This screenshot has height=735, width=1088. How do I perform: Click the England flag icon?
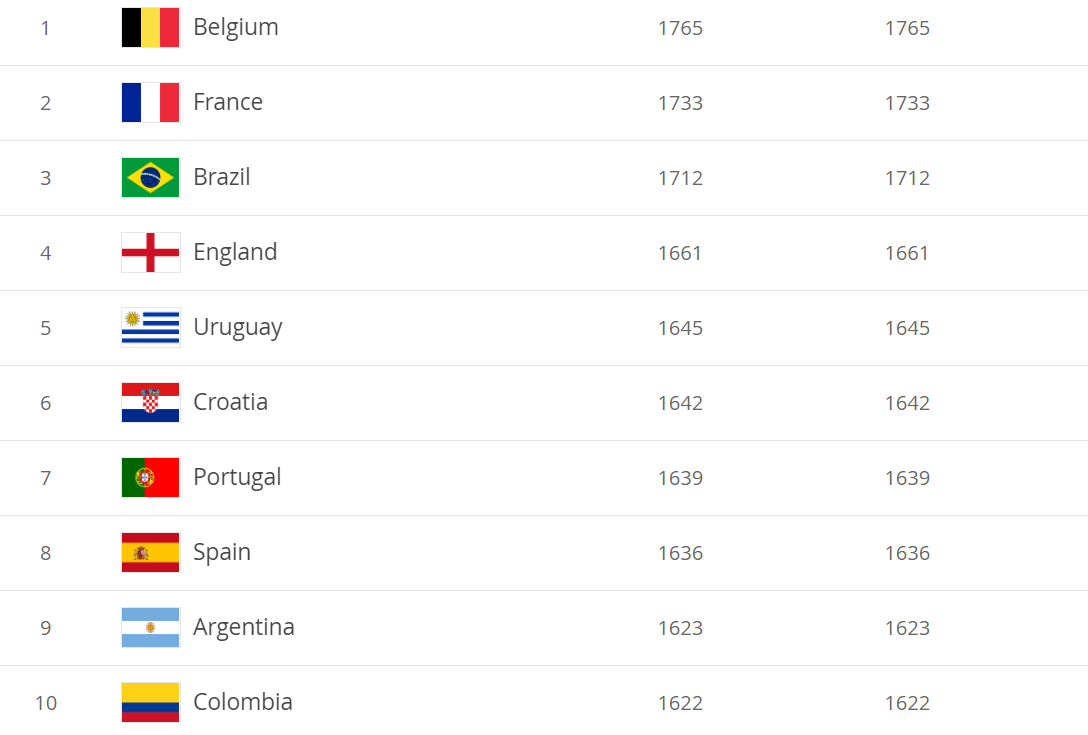pyautogui.click(x=151, y=253)
